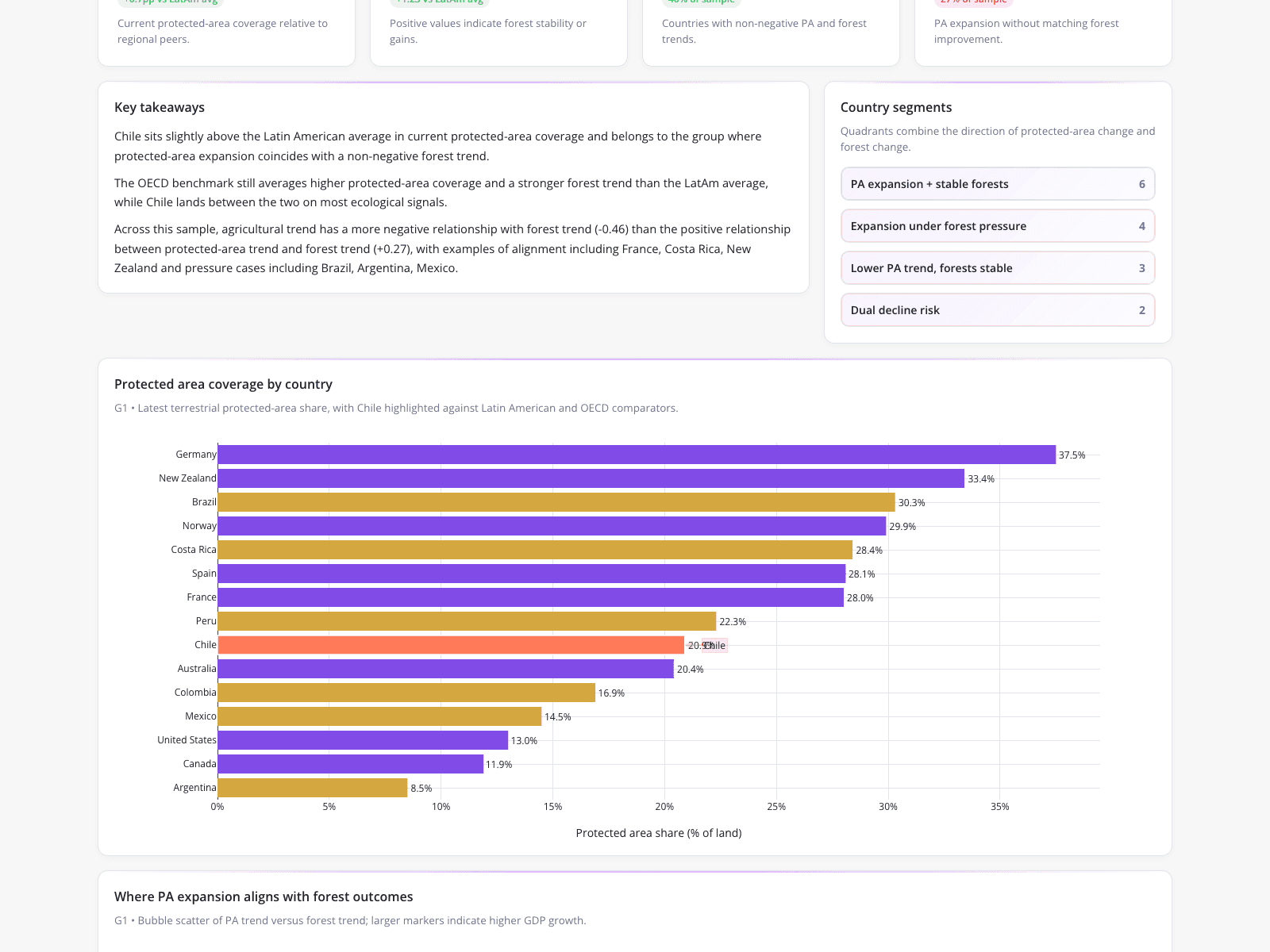Choose the 'Lower PA trend, forests stable' segment
1270x952 pixels.
pos(998,268)
